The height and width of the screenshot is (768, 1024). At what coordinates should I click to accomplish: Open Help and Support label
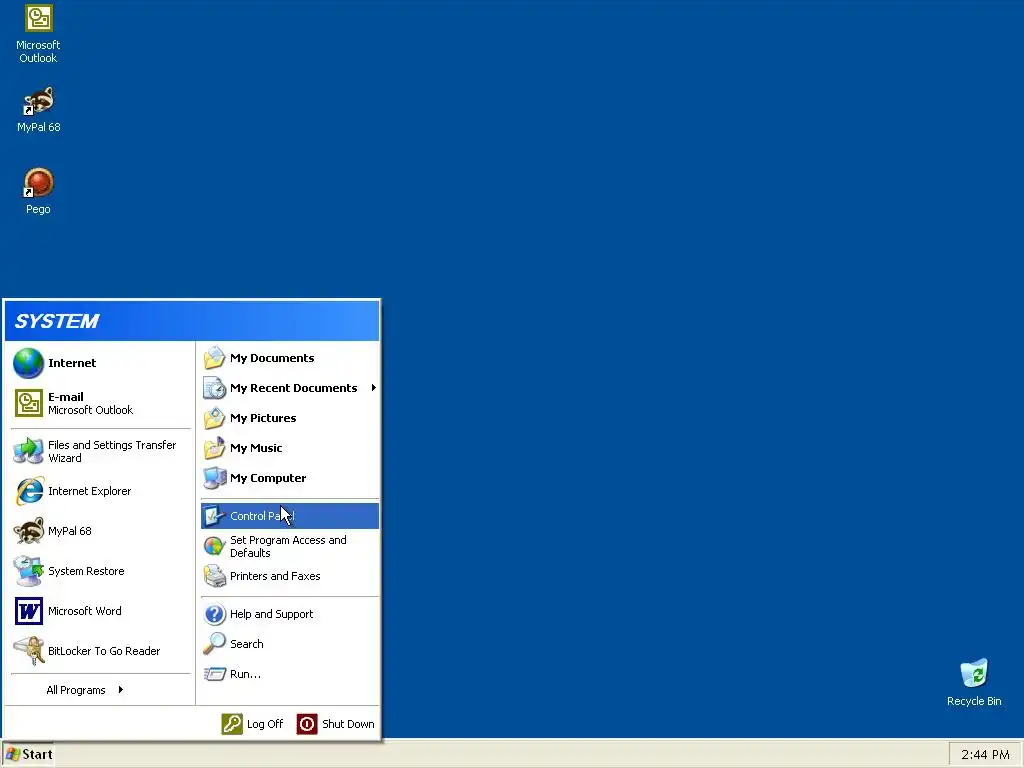(x=271, y=614)
